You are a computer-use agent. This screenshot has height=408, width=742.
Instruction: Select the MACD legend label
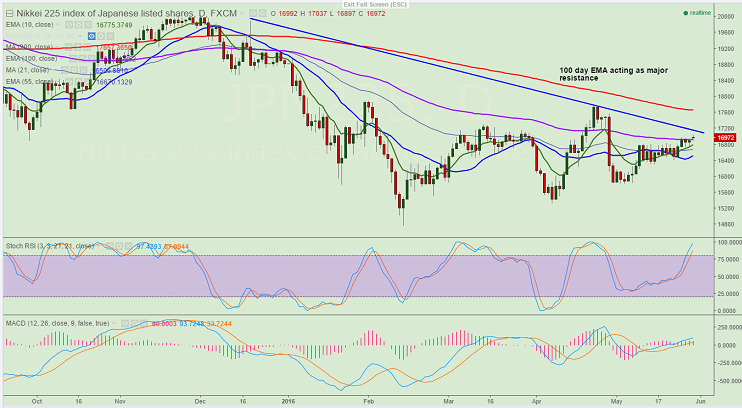click(x=58, y=324)
